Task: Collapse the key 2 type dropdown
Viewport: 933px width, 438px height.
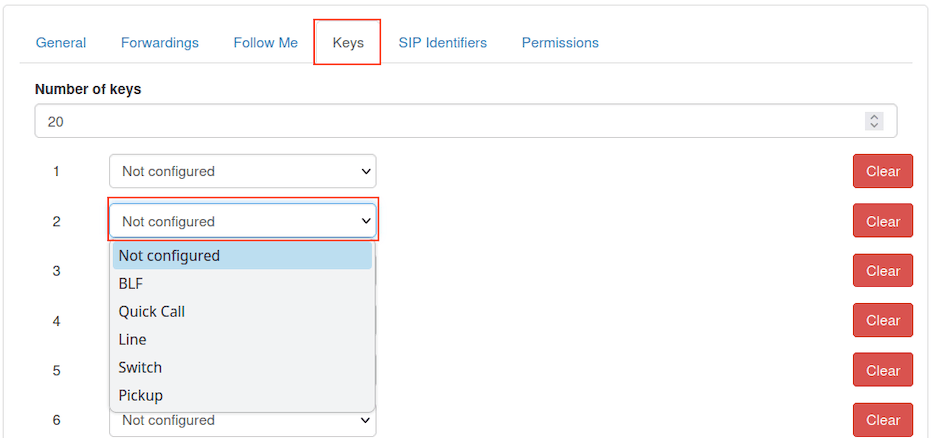Action: [242, 221]
